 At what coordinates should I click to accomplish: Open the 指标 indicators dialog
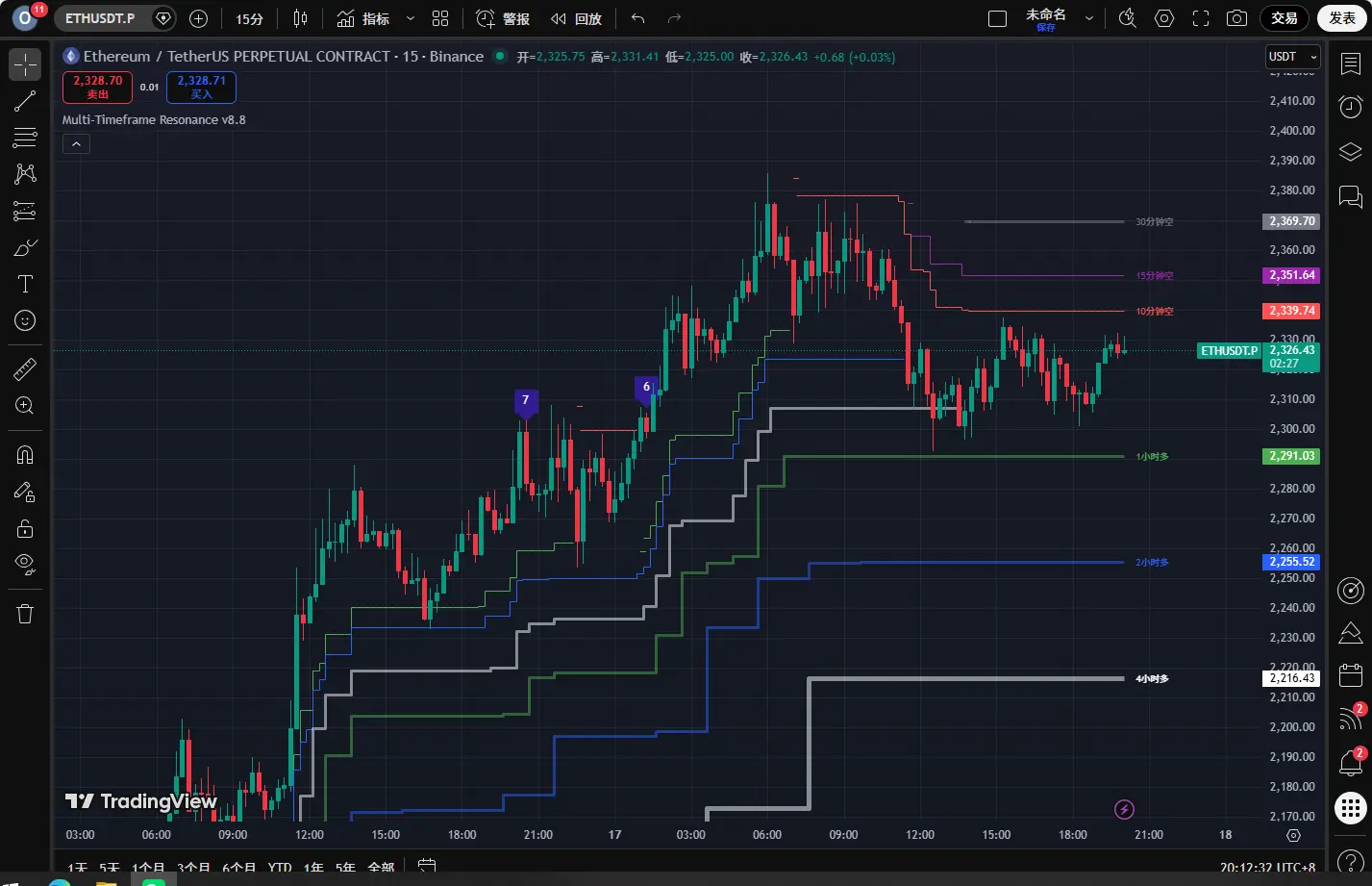[362, 18]
